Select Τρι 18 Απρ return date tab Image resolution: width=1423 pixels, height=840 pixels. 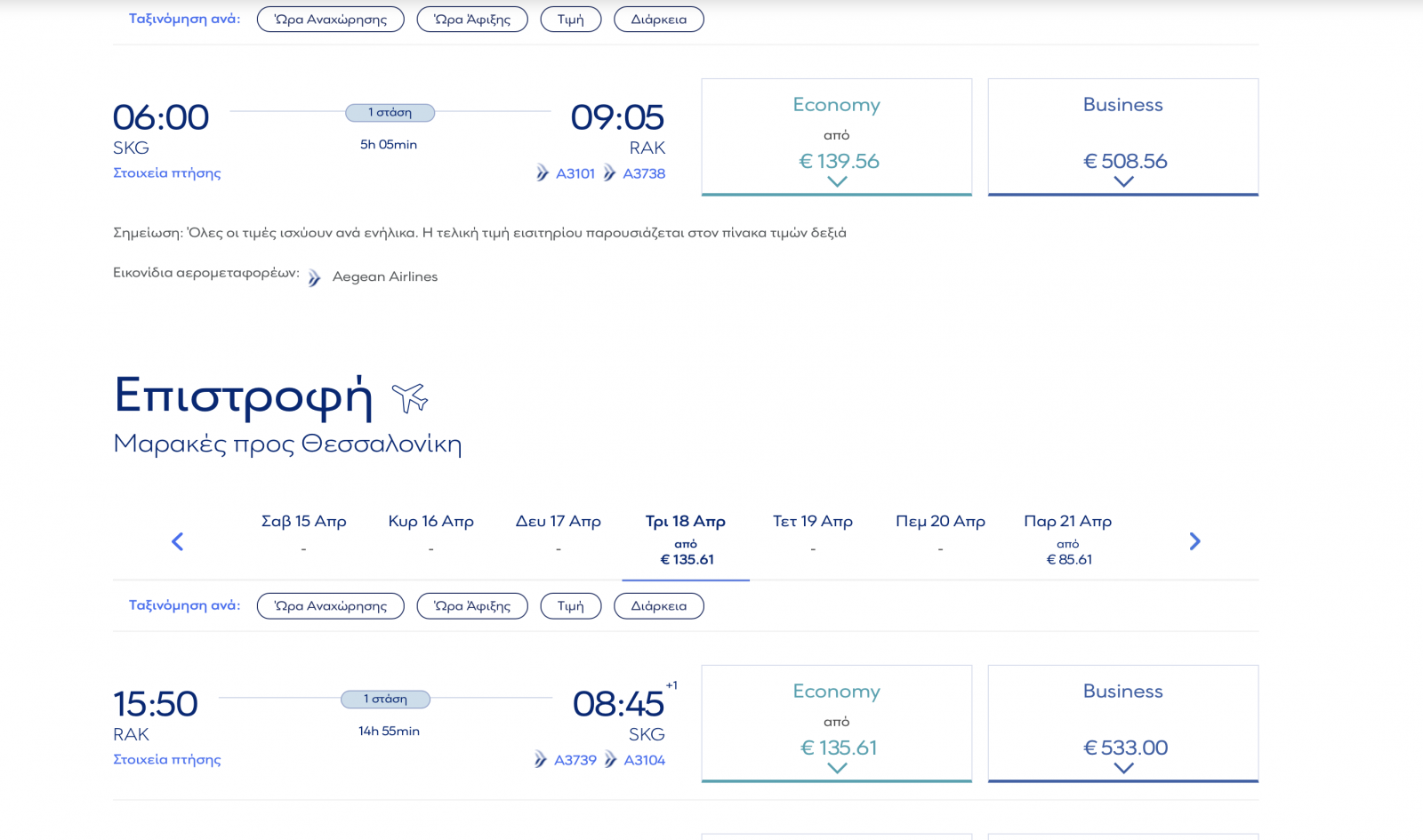coord(685,539)
